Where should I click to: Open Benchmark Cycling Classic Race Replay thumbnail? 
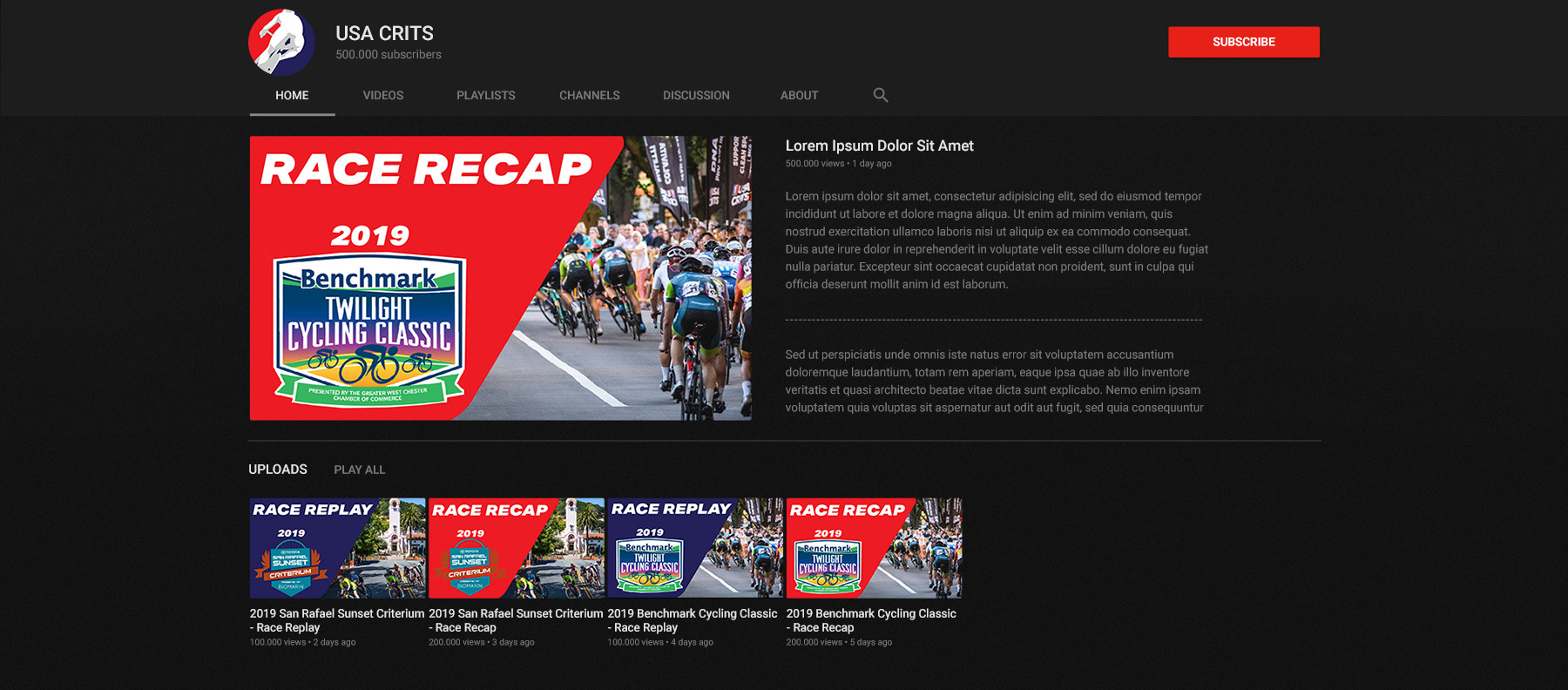[695, 548]
